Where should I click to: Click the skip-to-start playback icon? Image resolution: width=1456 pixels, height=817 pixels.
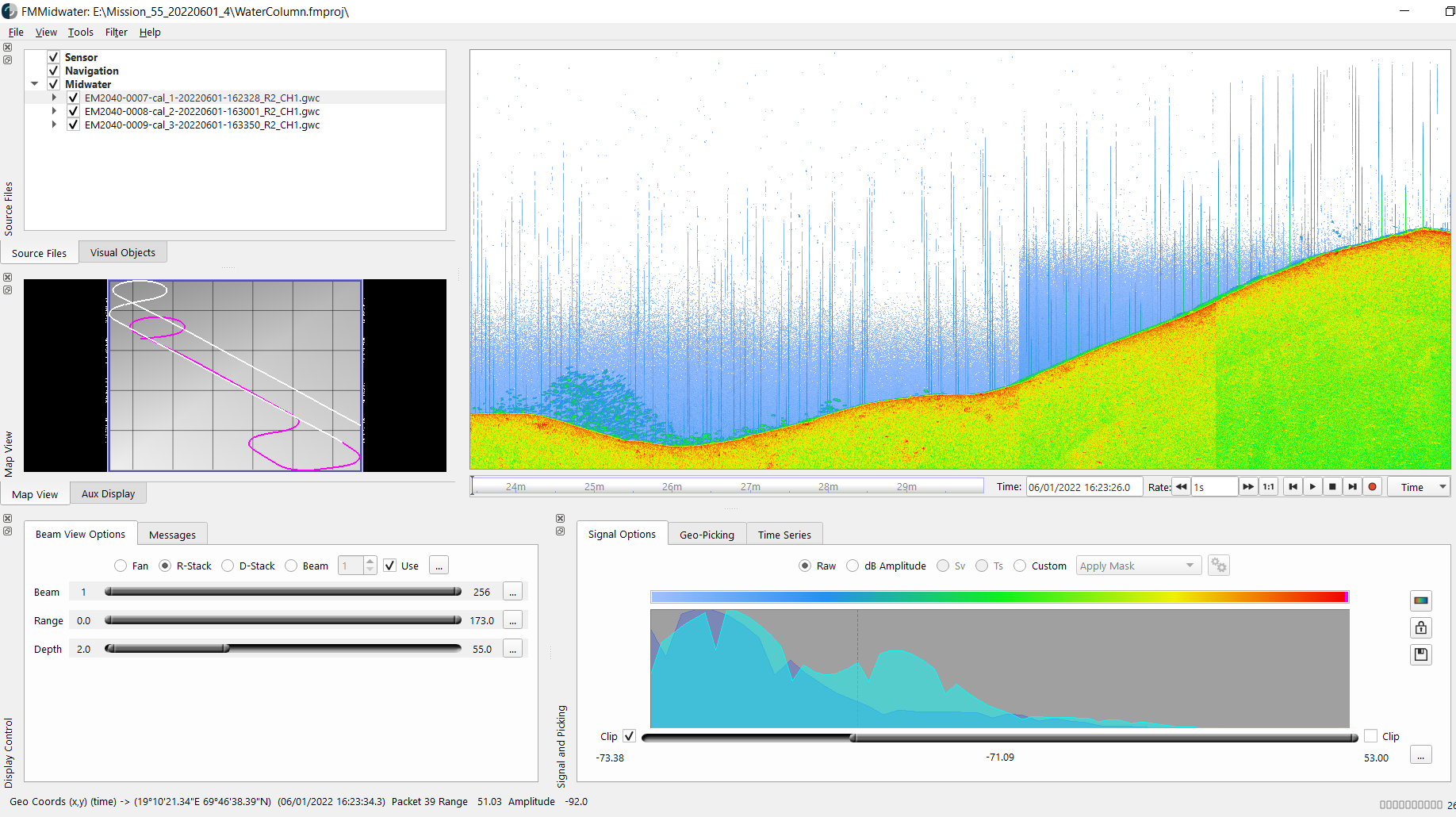click(1293, 486)
